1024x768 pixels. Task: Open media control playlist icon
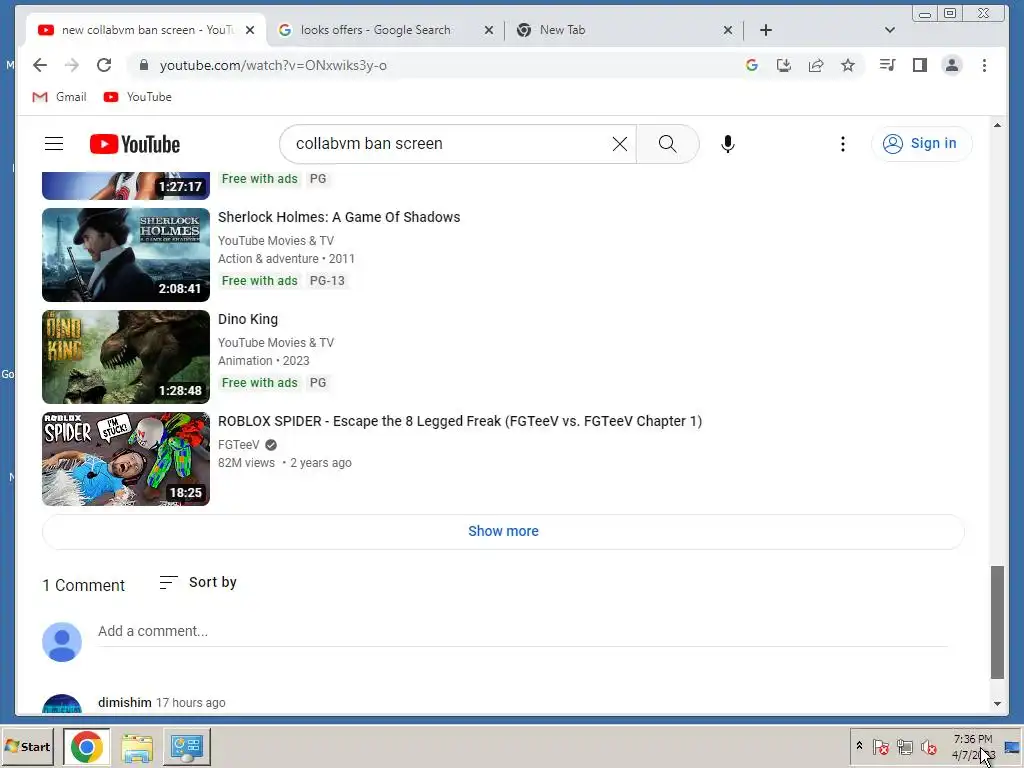coord(888,65)
